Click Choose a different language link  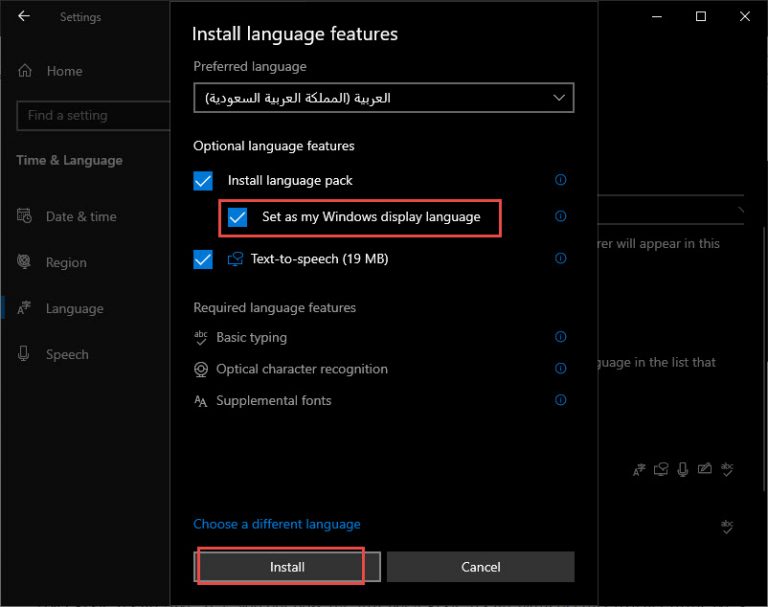277,524
